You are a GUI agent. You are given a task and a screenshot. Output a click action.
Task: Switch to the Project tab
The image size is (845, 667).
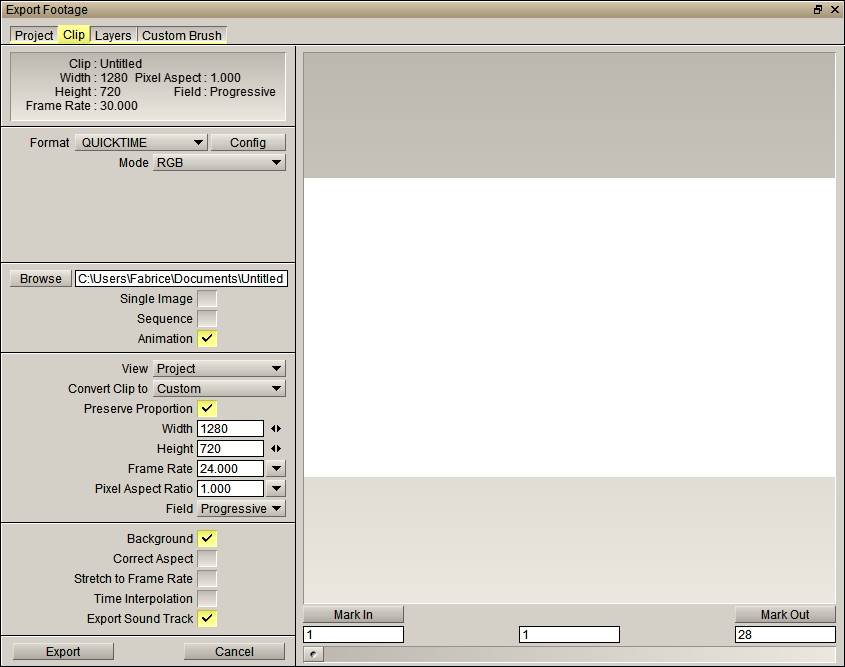tap(33, 35)
